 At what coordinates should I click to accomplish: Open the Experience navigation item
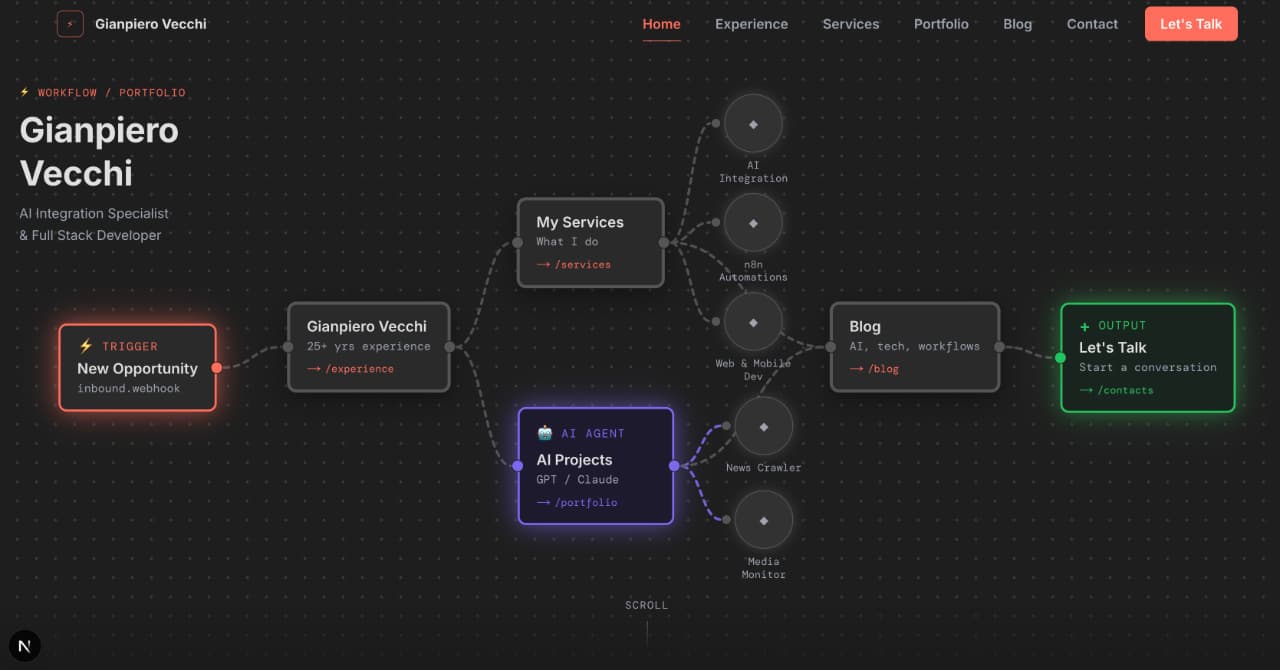pyautogui.click(x=751, y=24)
